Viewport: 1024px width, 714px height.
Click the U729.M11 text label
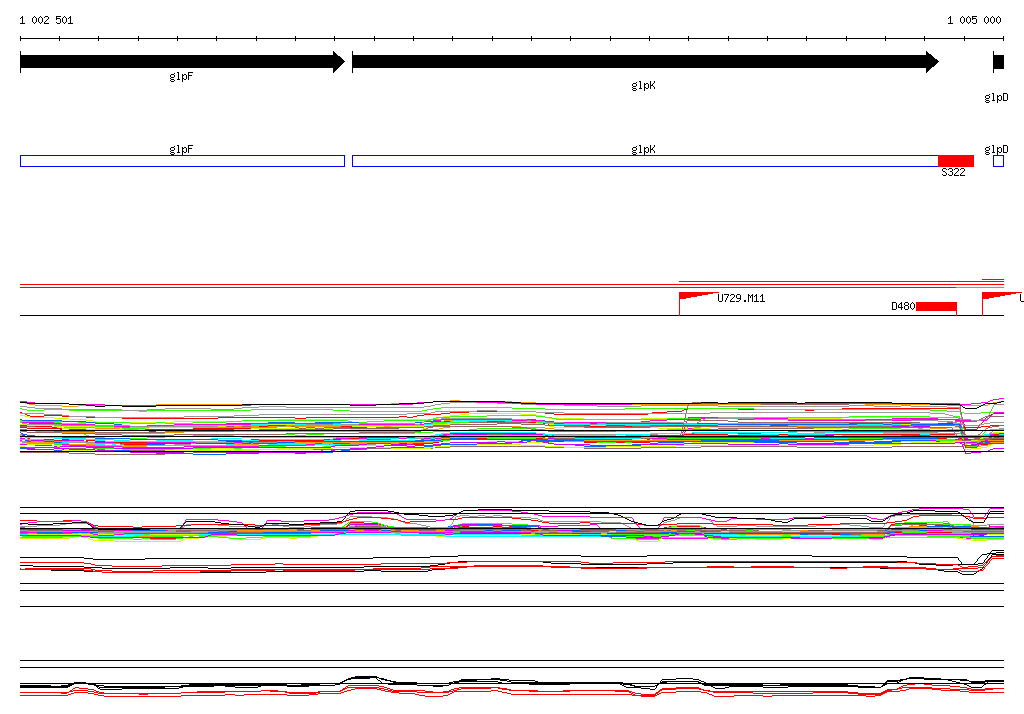tap(741, 299)
